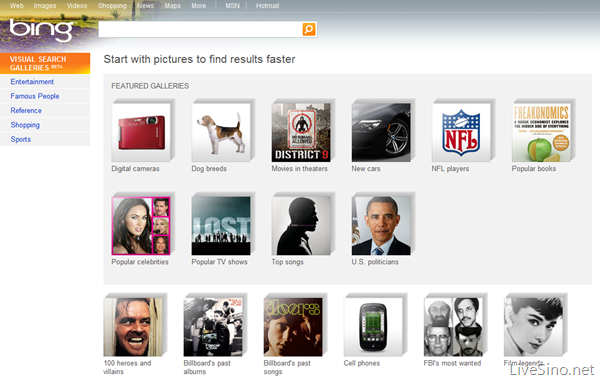Open the FBI's most wanted thumbnail
This screenshot has height=381, width=600.
454,326
